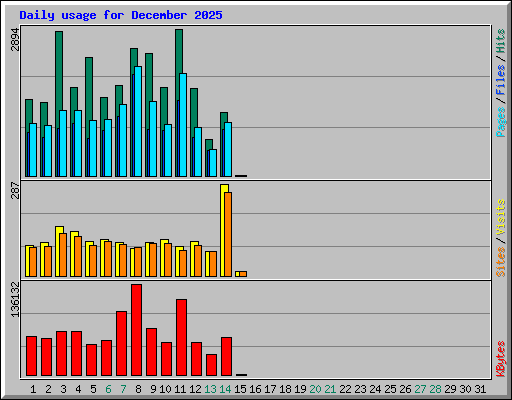Click the red 'KBytes' legend label

(501, 359)
